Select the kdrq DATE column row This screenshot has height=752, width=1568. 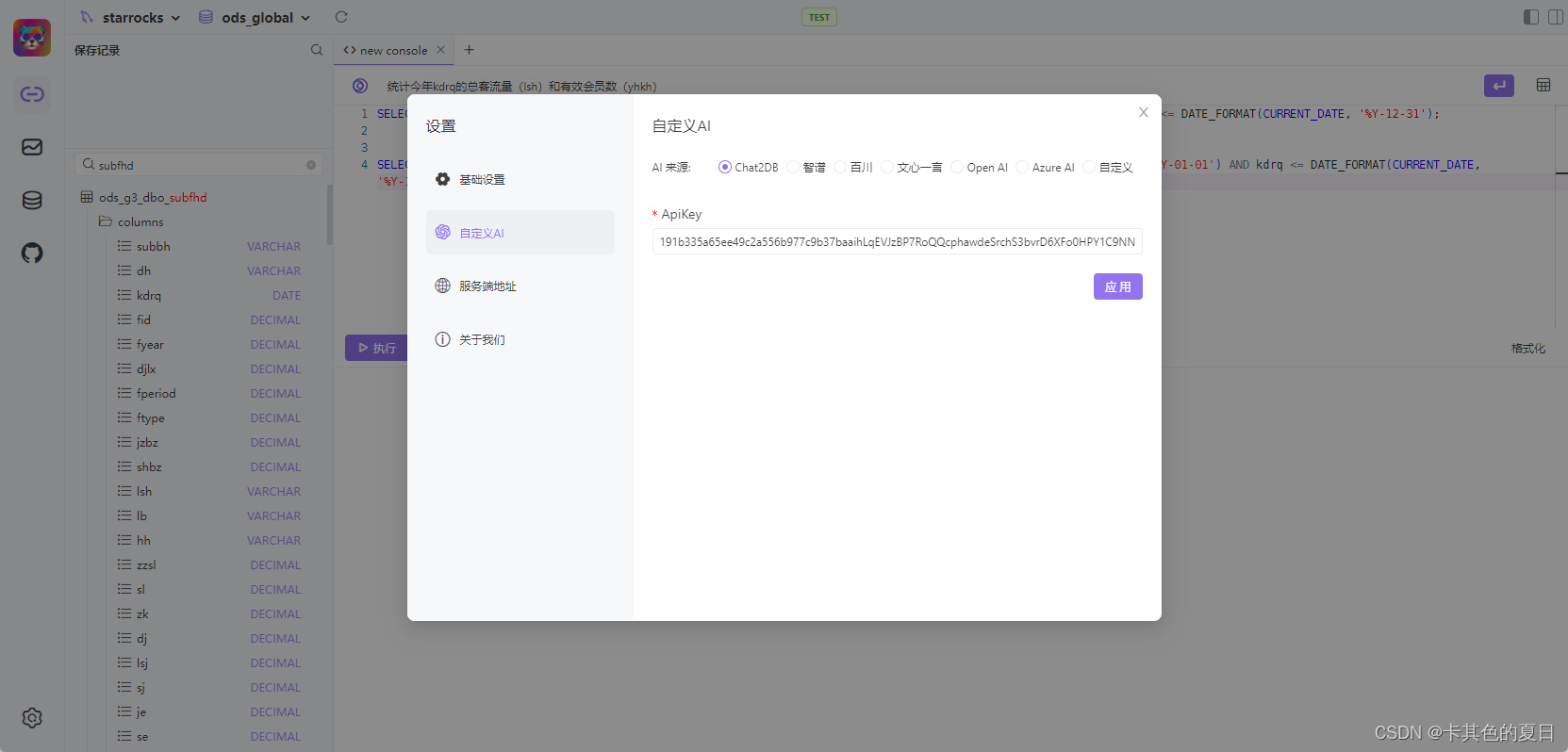(209, 295)
